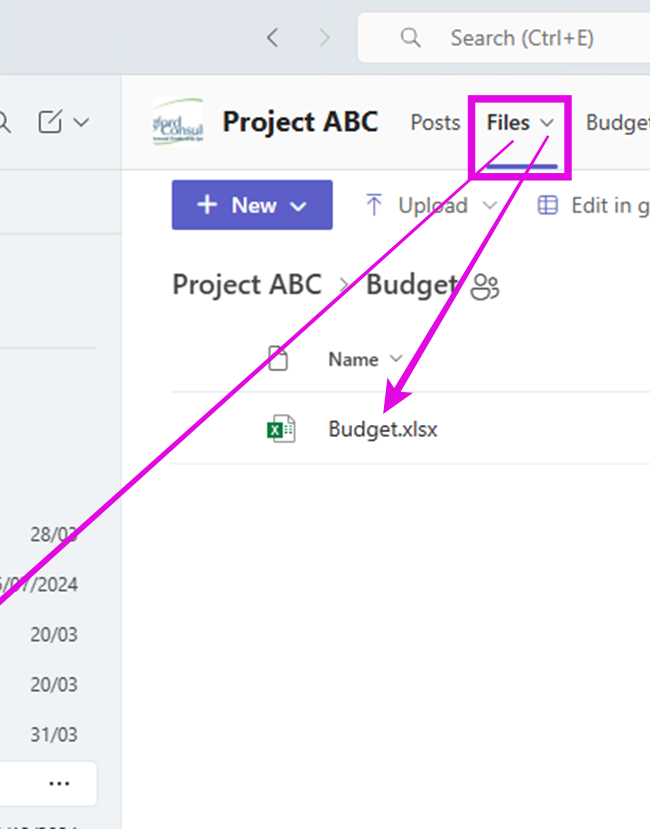This screenshot has height=829, width=650.
Task: Click the back navigation arrow
Action: [272, 38]
